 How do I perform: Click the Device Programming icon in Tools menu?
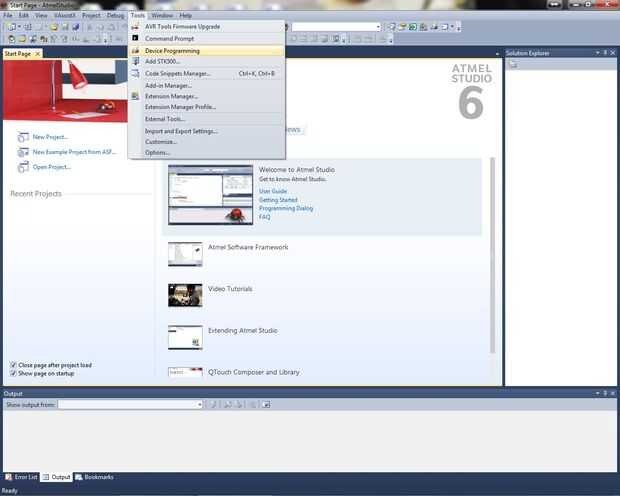135,51
